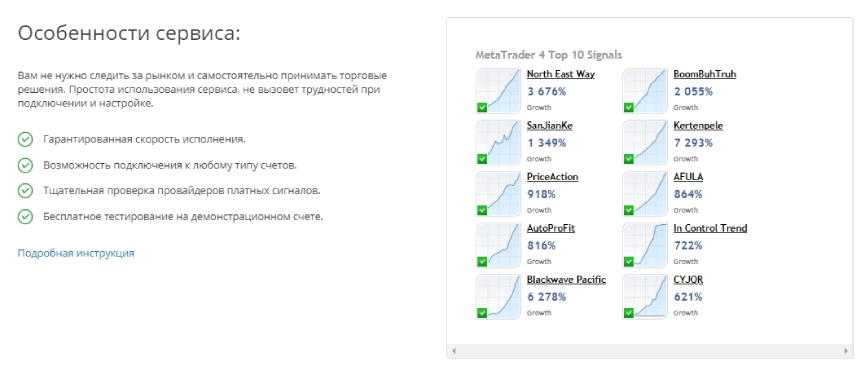
Task: Click the North East Way growth chart thumbnail
Action: [498, 91]
